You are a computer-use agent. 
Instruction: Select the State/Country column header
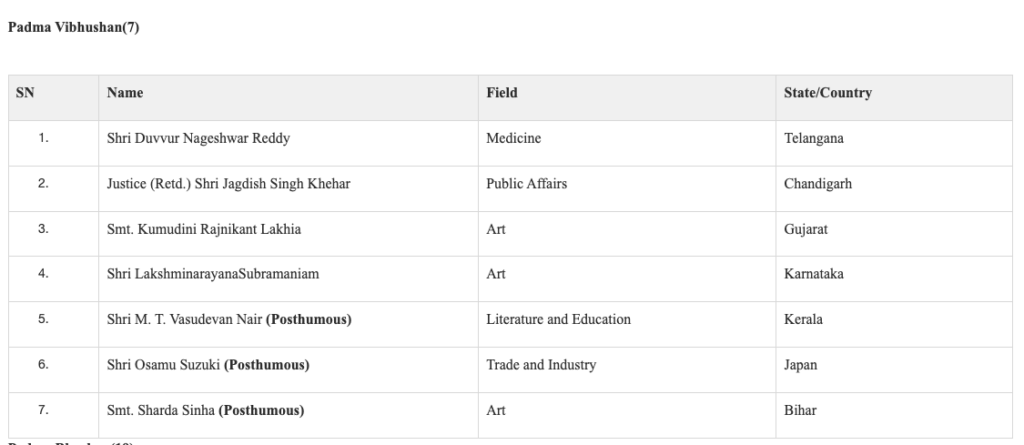pos(827,93)
